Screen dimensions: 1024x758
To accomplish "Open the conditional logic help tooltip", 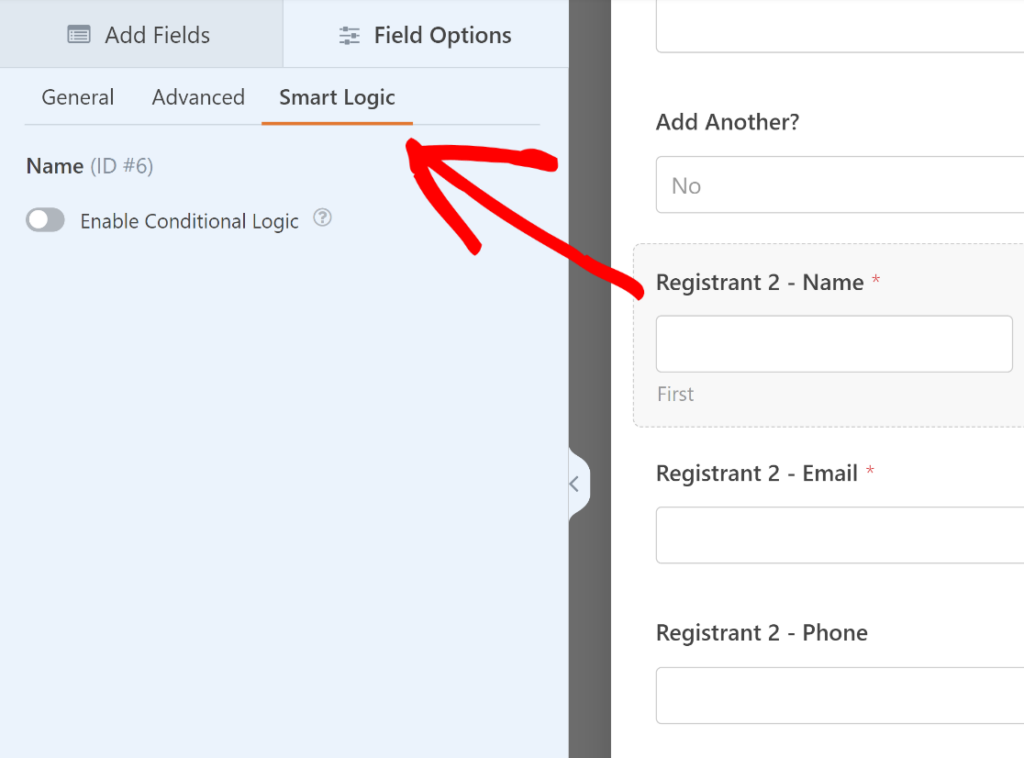I will click(x=322, y=218).
